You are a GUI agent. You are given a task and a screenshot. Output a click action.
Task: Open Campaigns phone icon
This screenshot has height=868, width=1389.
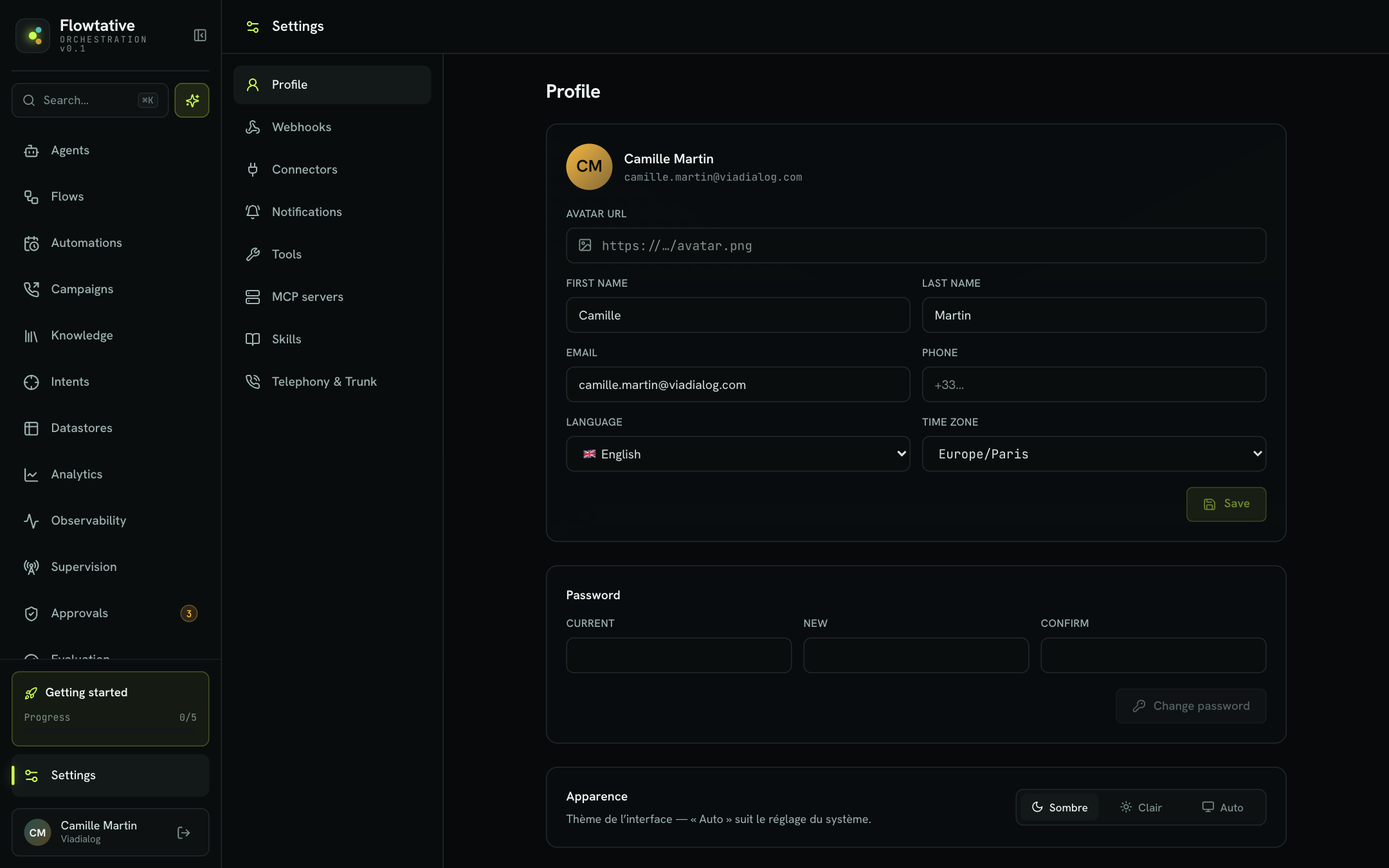coord(32,289)
